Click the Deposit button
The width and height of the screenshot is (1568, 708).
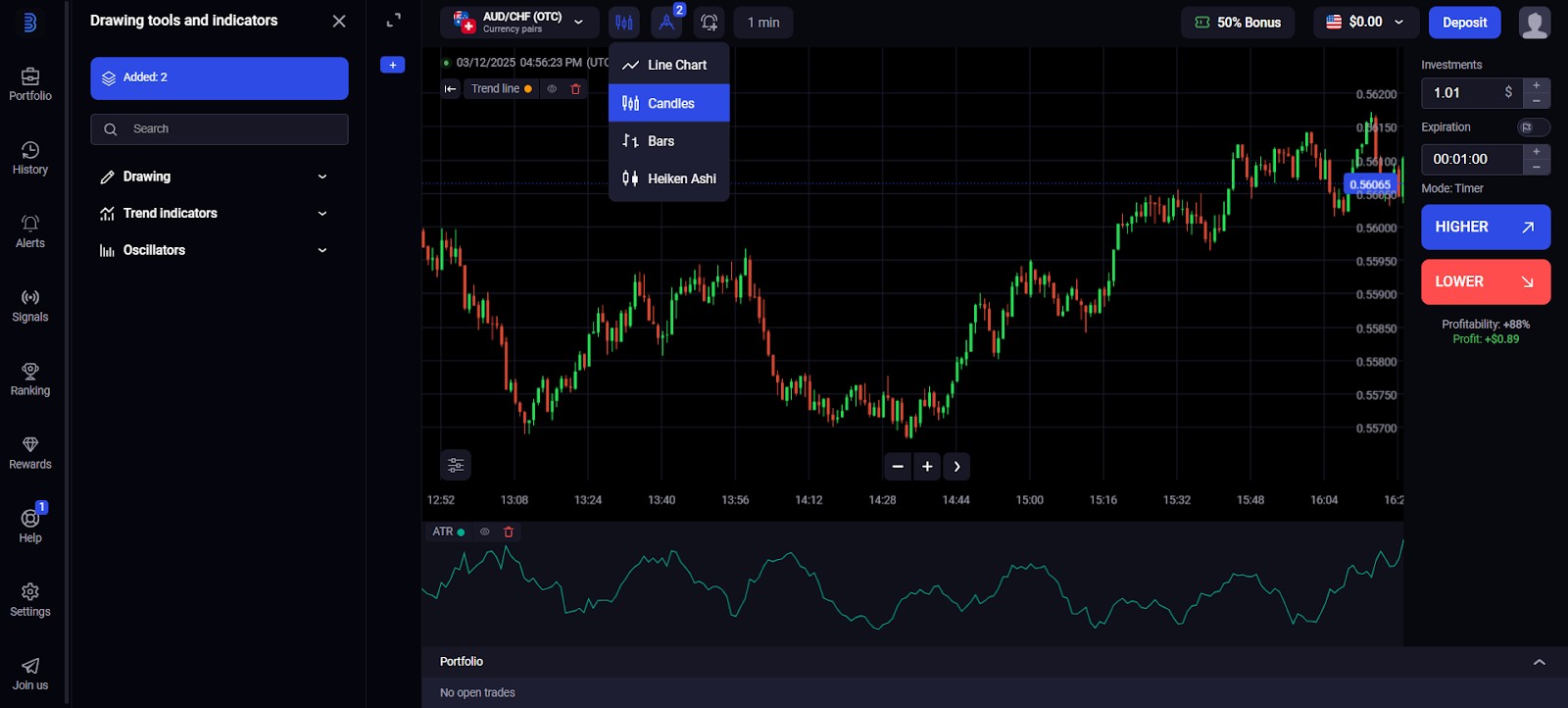click(x=1465, y=22)
